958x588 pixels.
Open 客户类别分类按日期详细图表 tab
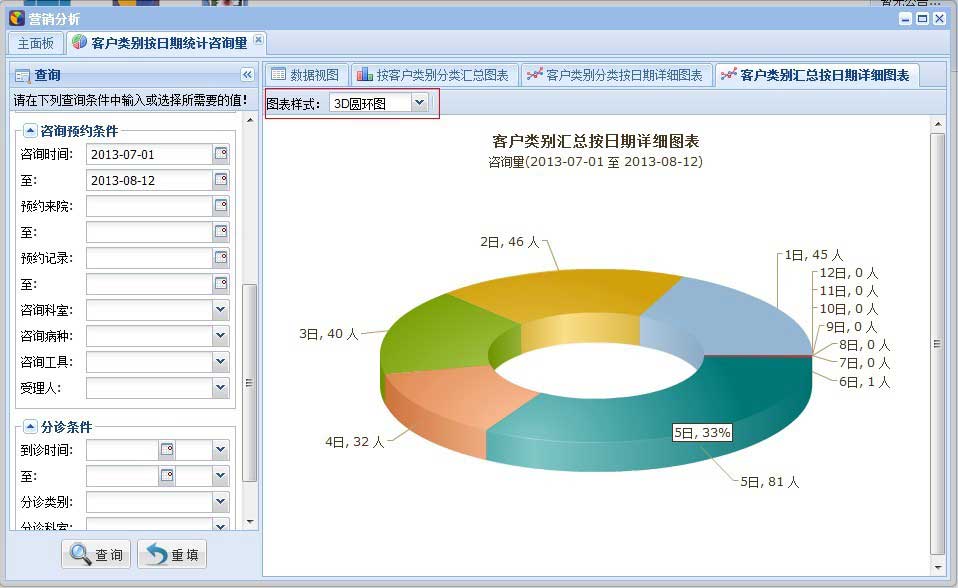coord(616,75)
